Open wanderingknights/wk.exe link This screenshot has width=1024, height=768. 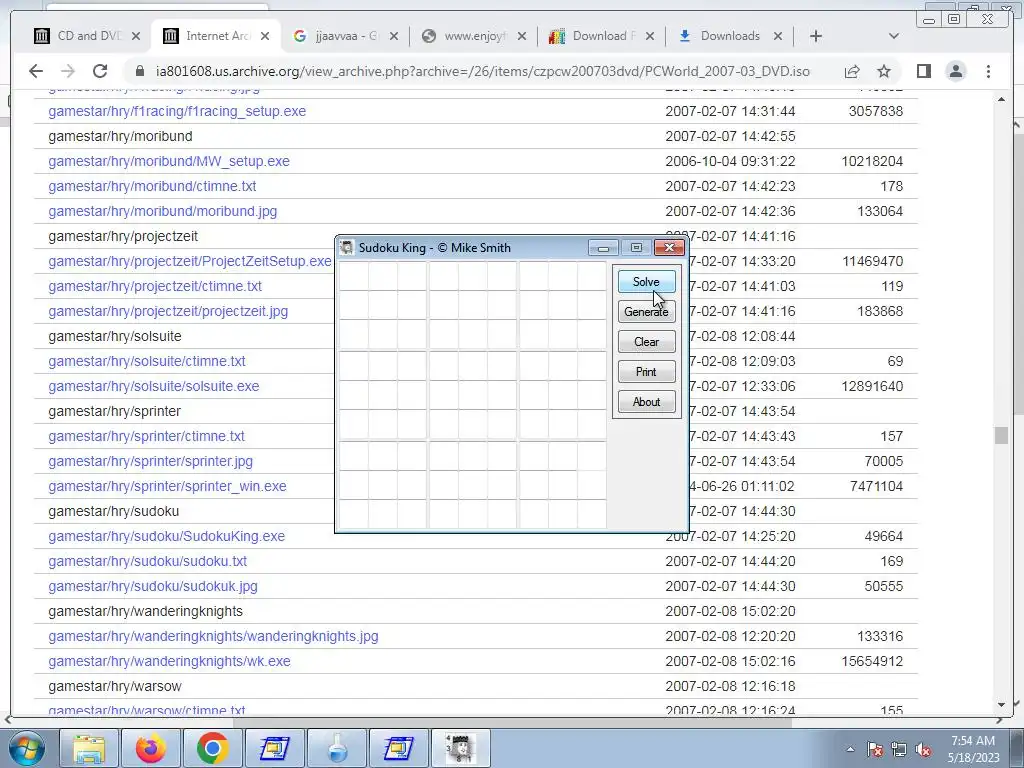click(x=169, y=662)
